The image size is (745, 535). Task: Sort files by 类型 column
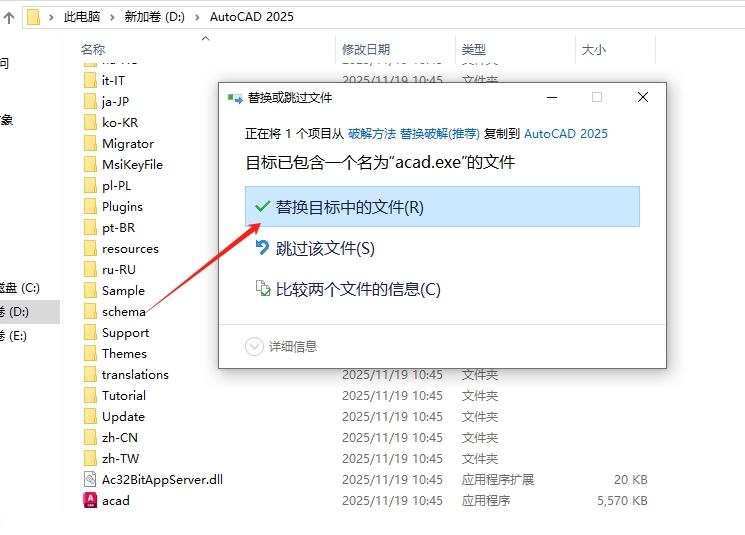coord(474,49)
